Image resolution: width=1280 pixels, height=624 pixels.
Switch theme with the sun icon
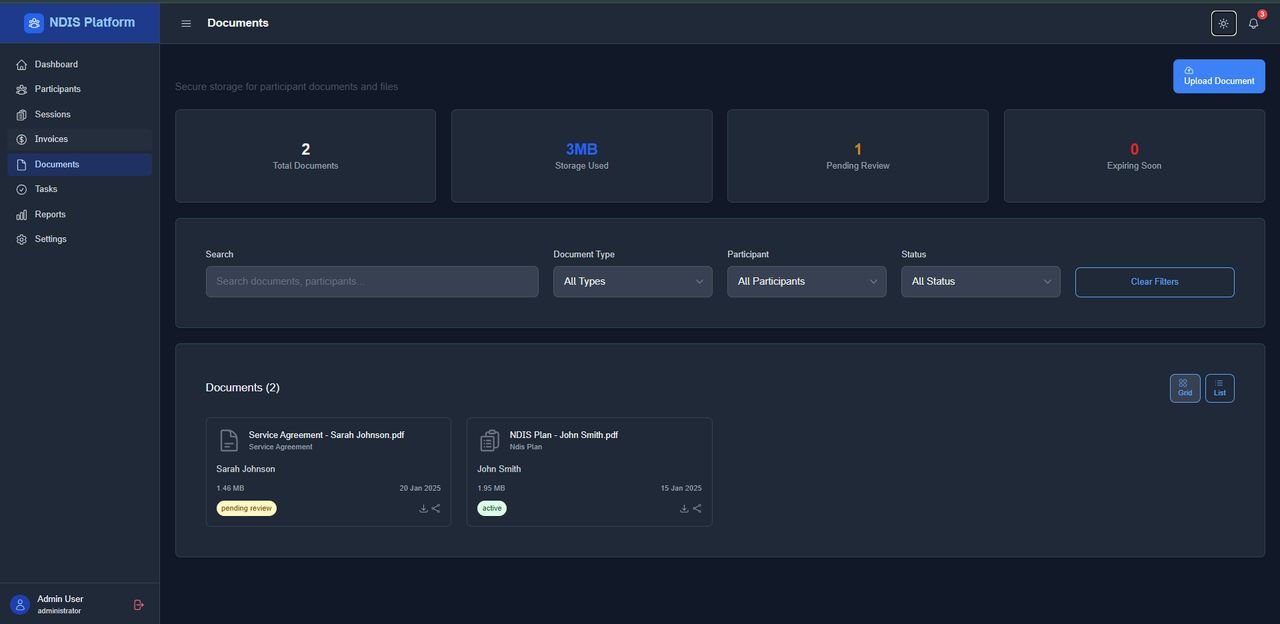(1224, 23)
